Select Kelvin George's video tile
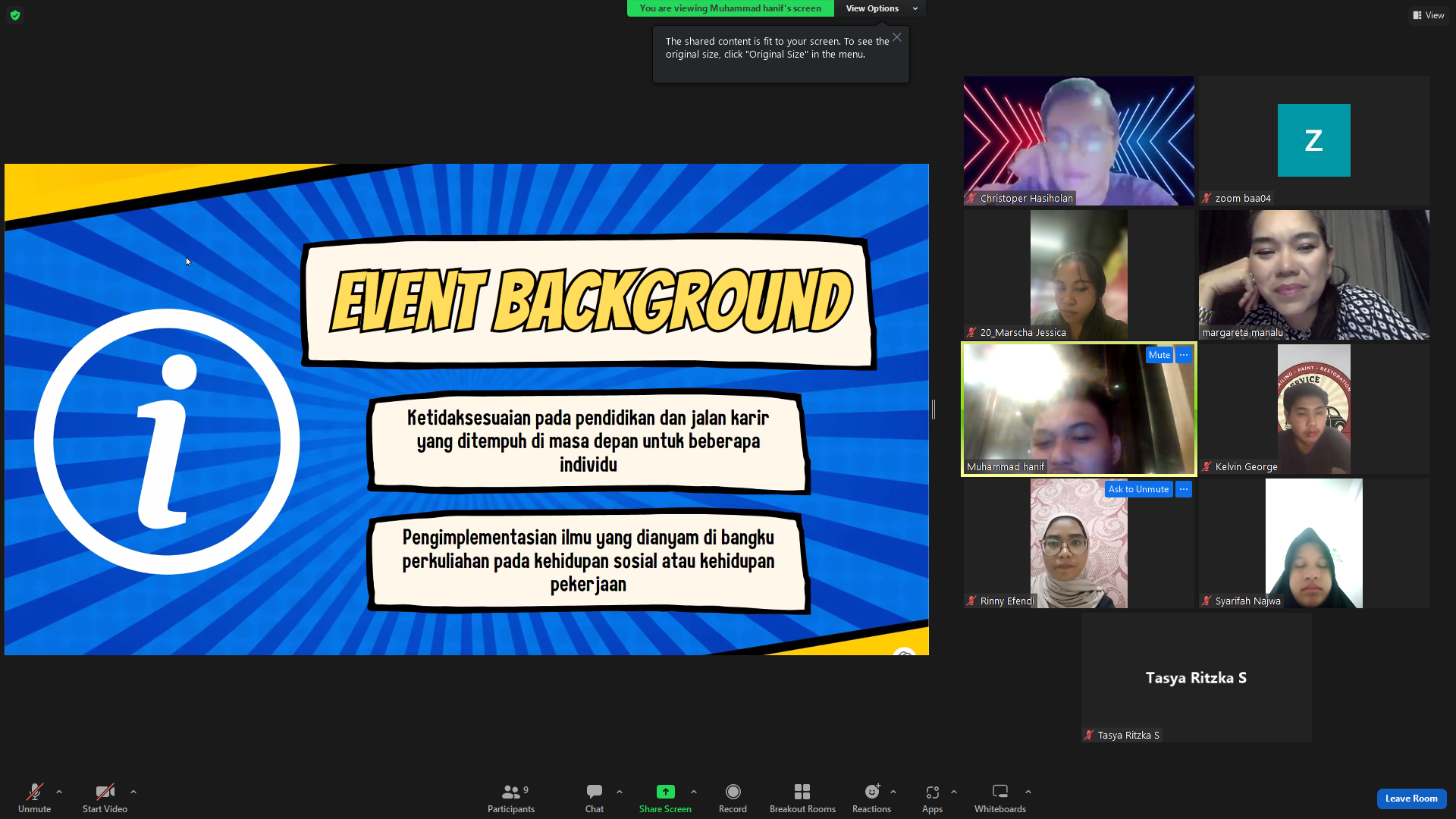 point(1314,409)
